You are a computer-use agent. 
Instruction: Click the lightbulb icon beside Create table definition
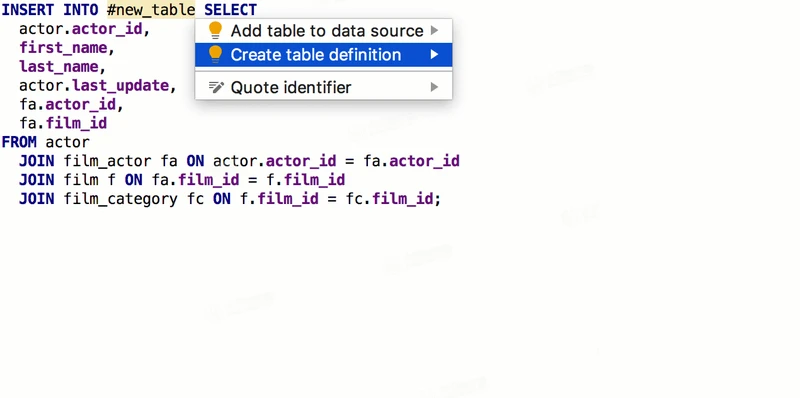215,55
